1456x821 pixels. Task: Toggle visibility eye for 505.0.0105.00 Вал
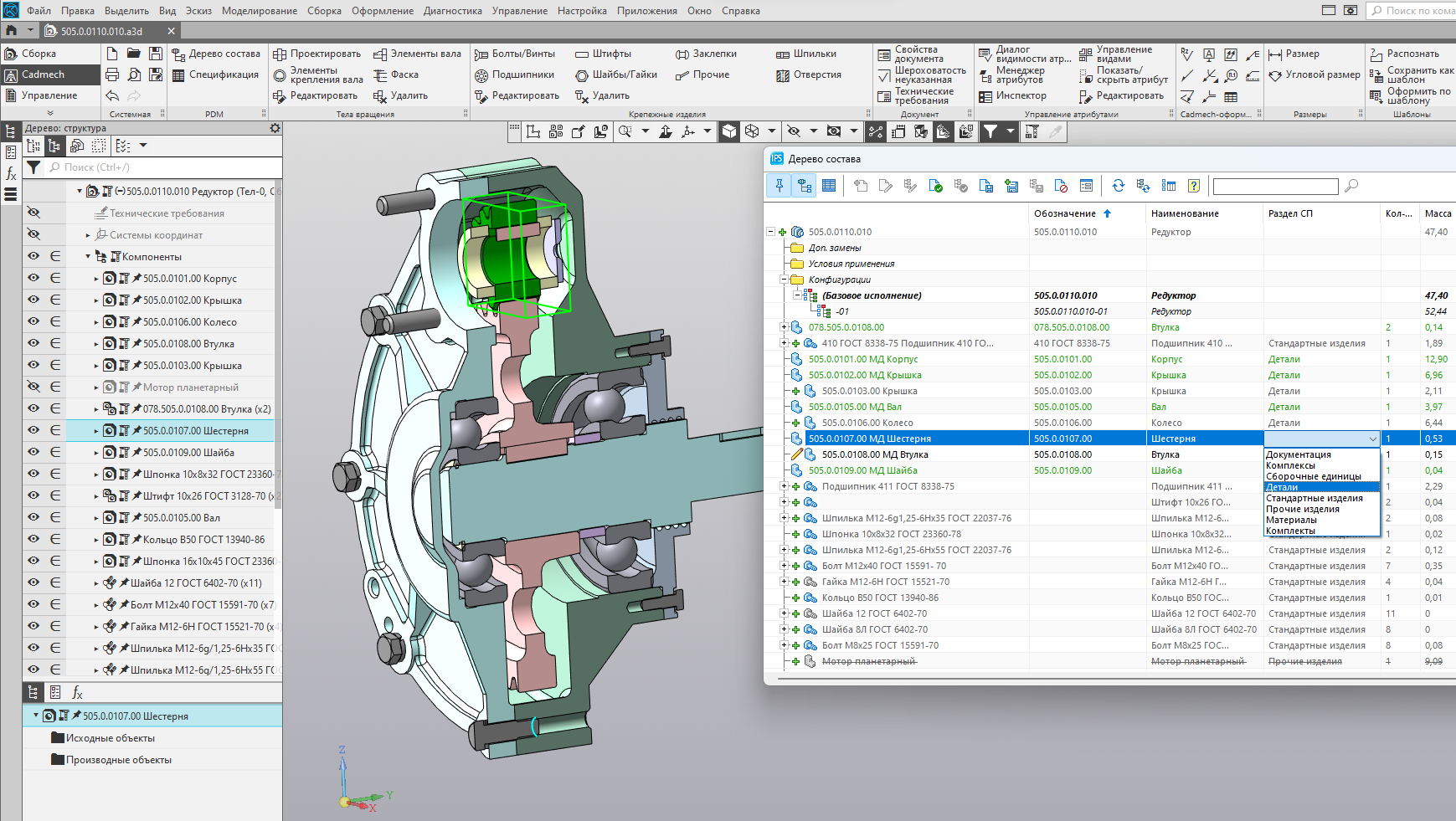[33, 517]
